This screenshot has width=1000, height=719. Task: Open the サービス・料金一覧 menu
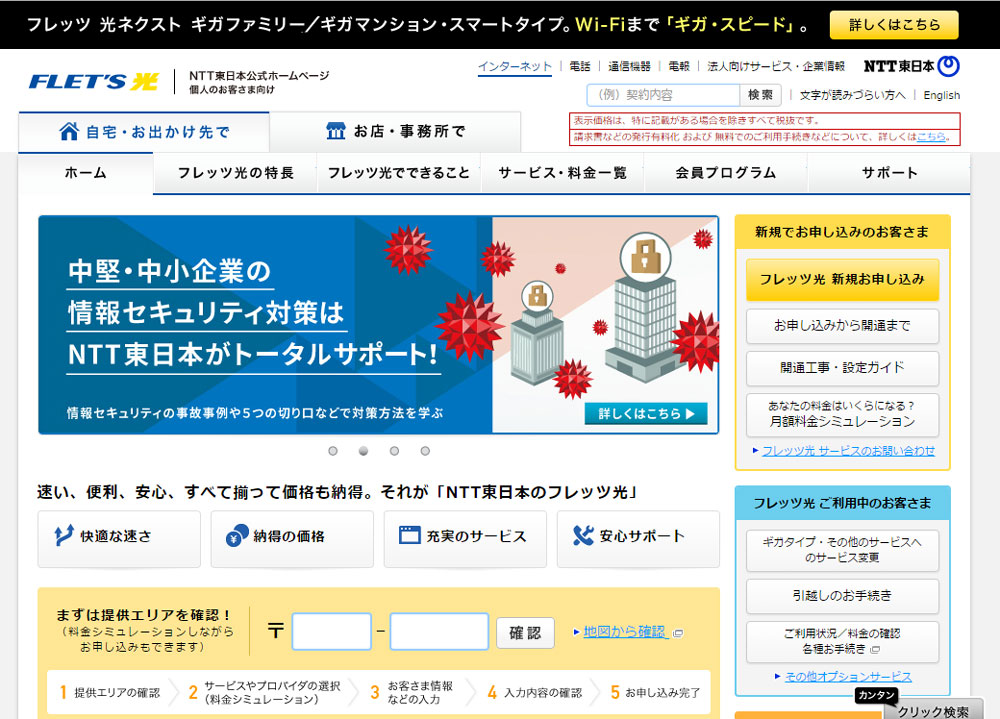coord(562,173)
